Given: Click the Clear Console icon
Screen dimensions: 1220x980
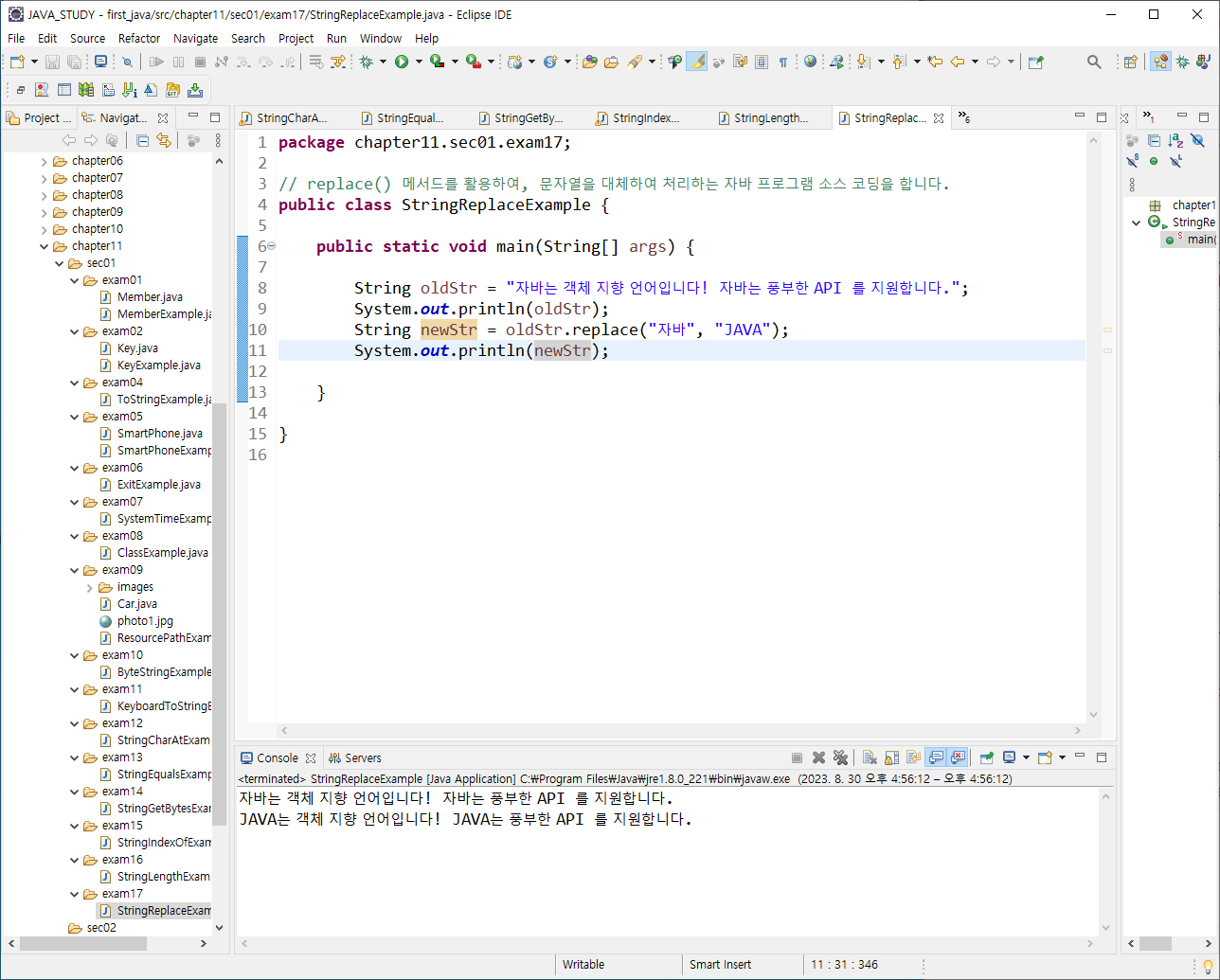Looking at the screenshot, I should pyautogui.click(x=870, y=757).
